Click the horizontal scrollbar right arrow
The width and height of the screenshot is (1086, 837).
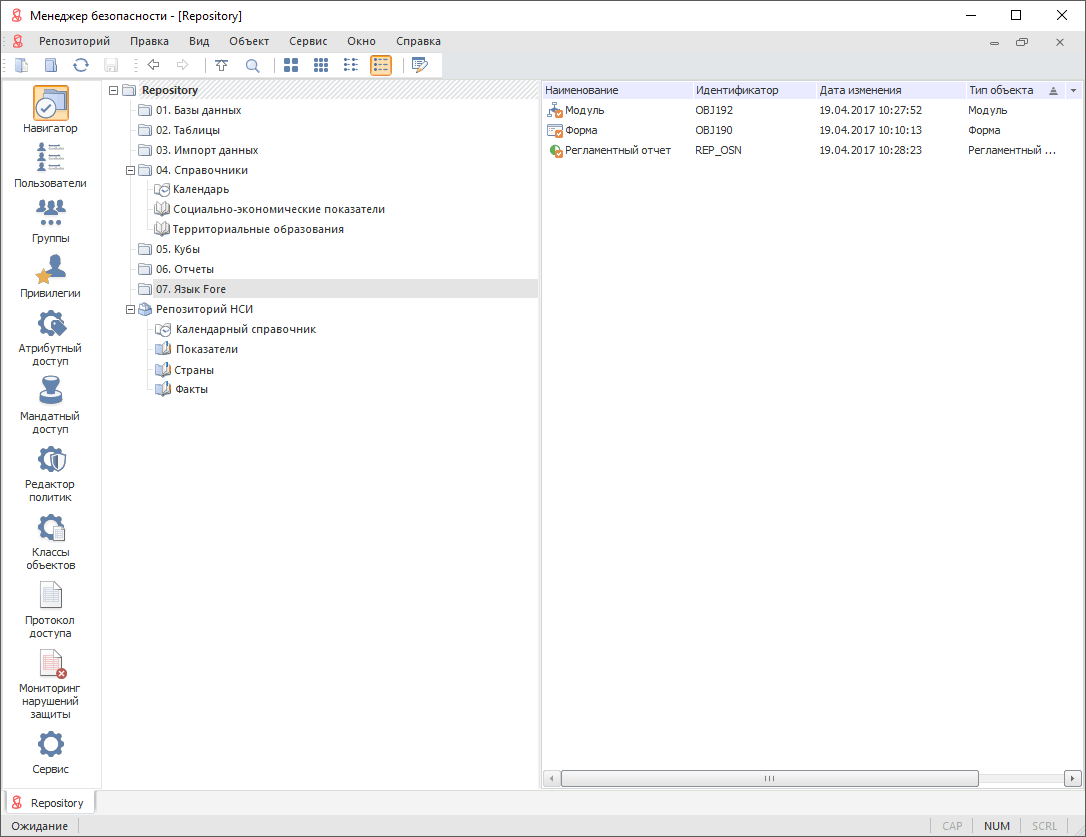point(1073,778)
